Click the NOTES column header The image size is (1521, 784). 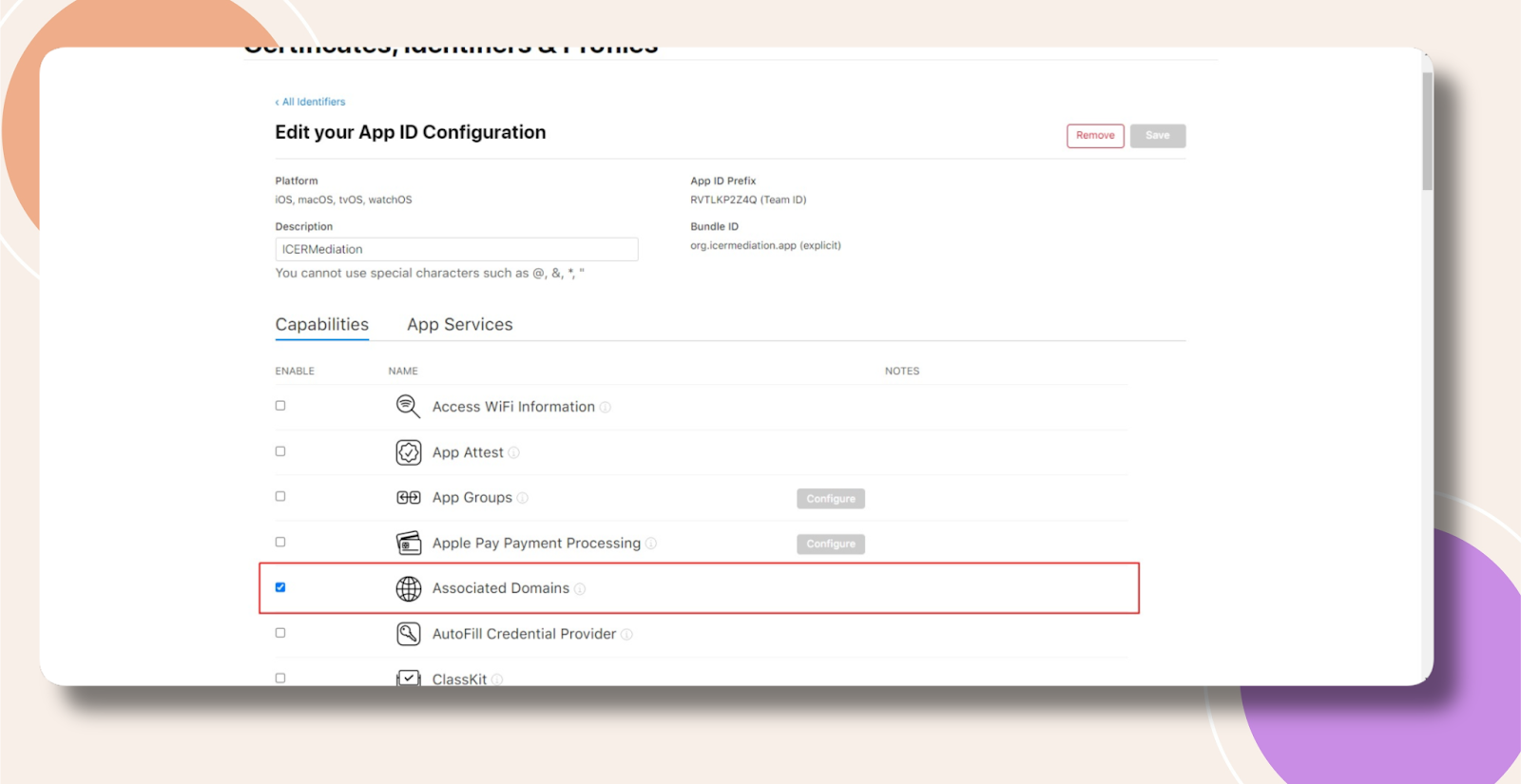(902, 372)
